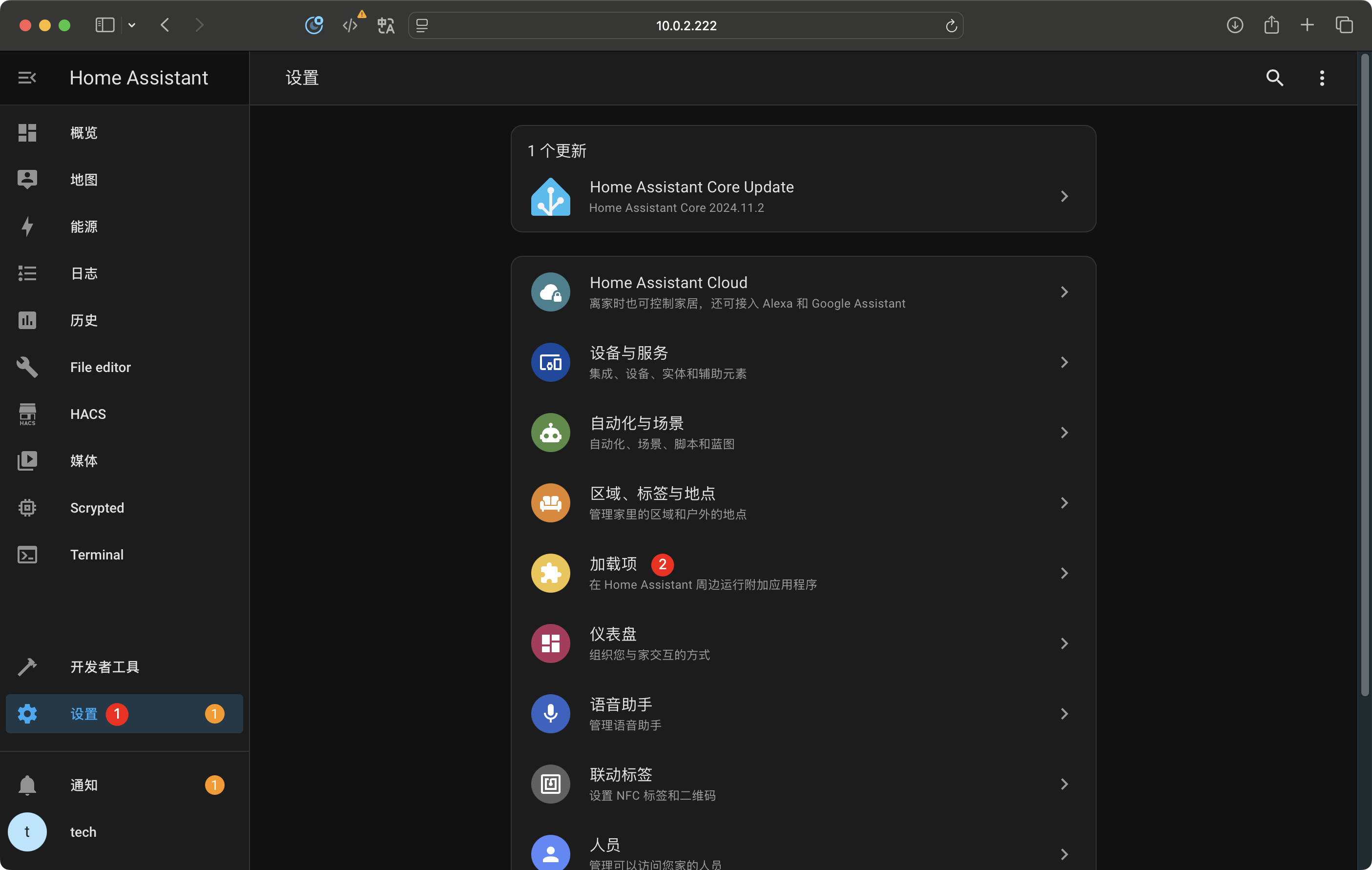Expand the 联动标签 row chevron
1372x870 pixels.
[1064, 784]
